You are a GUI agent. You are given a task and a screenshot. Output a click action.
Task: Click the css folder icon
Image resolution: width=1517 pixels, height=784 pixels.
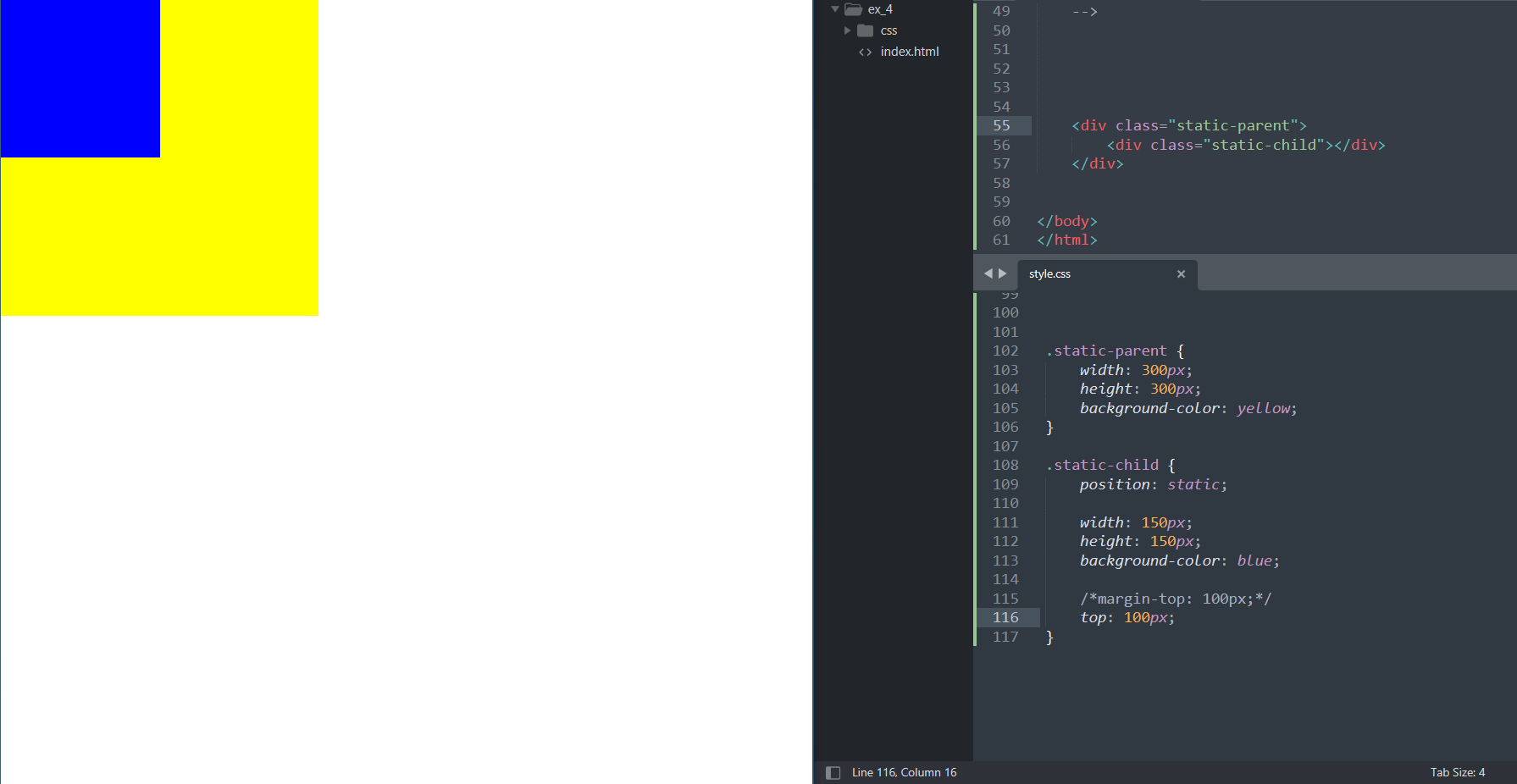(x=865, y=30)
